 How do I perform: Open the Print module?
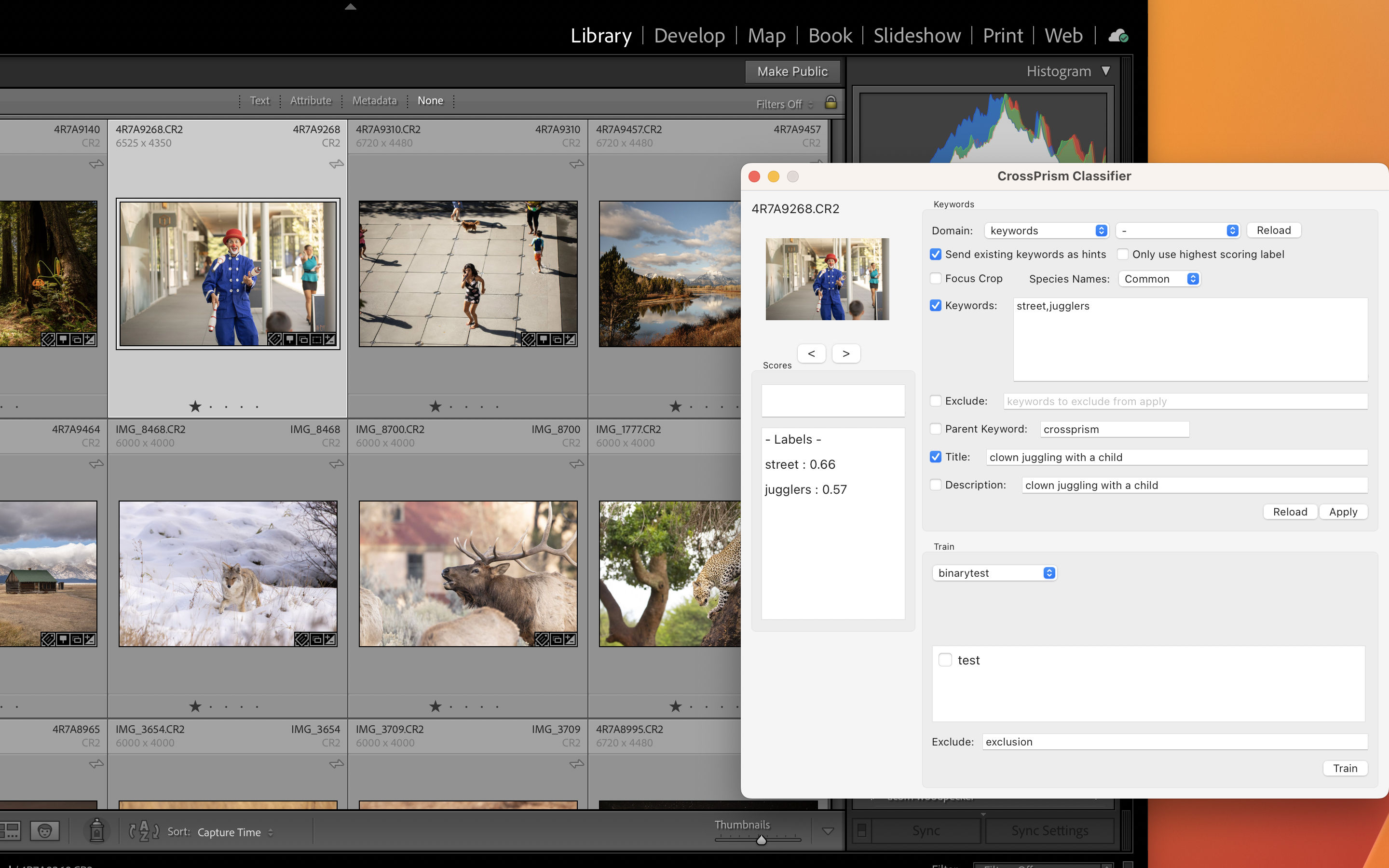[1003, 36]
